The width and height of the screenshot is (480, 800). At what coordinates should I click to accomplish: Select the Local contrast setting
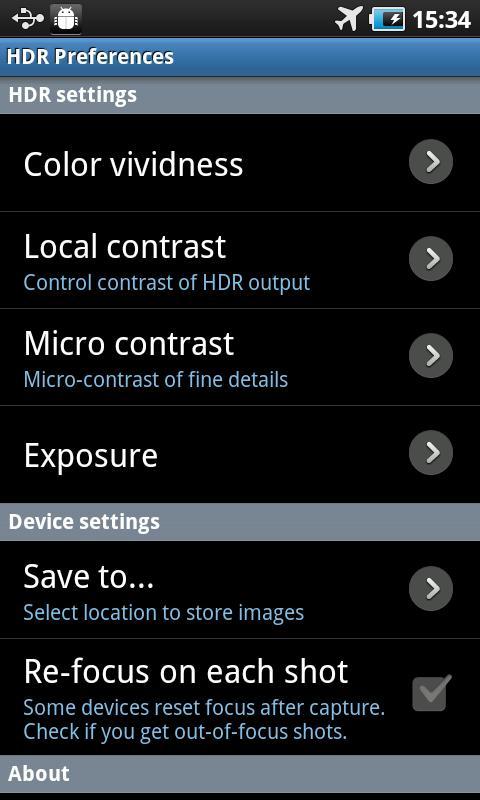[240, 260]
